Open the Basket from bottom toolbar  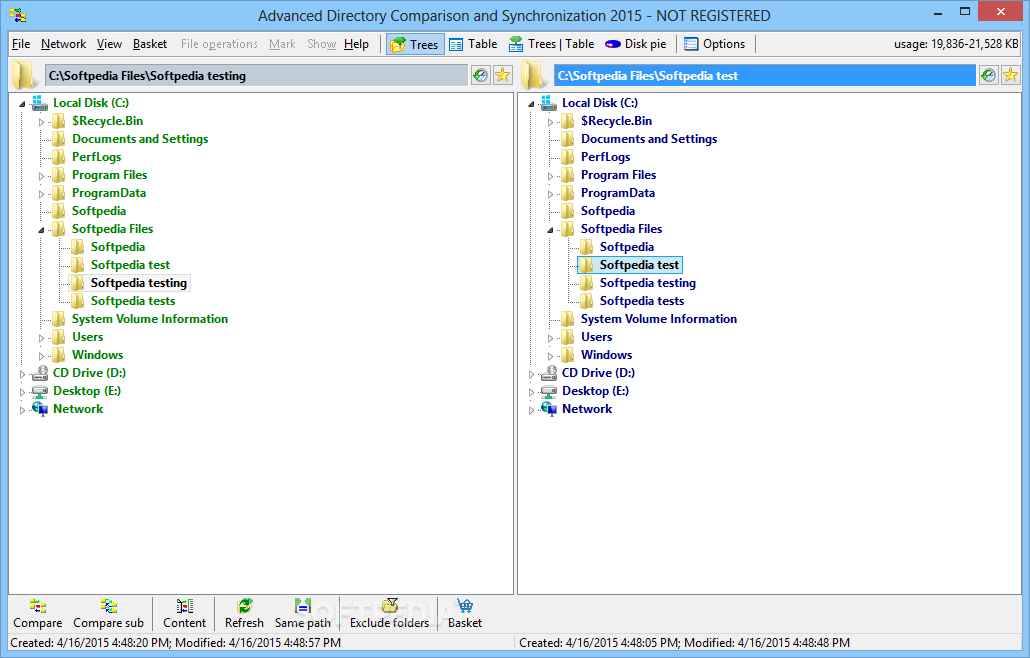(465, 614)
